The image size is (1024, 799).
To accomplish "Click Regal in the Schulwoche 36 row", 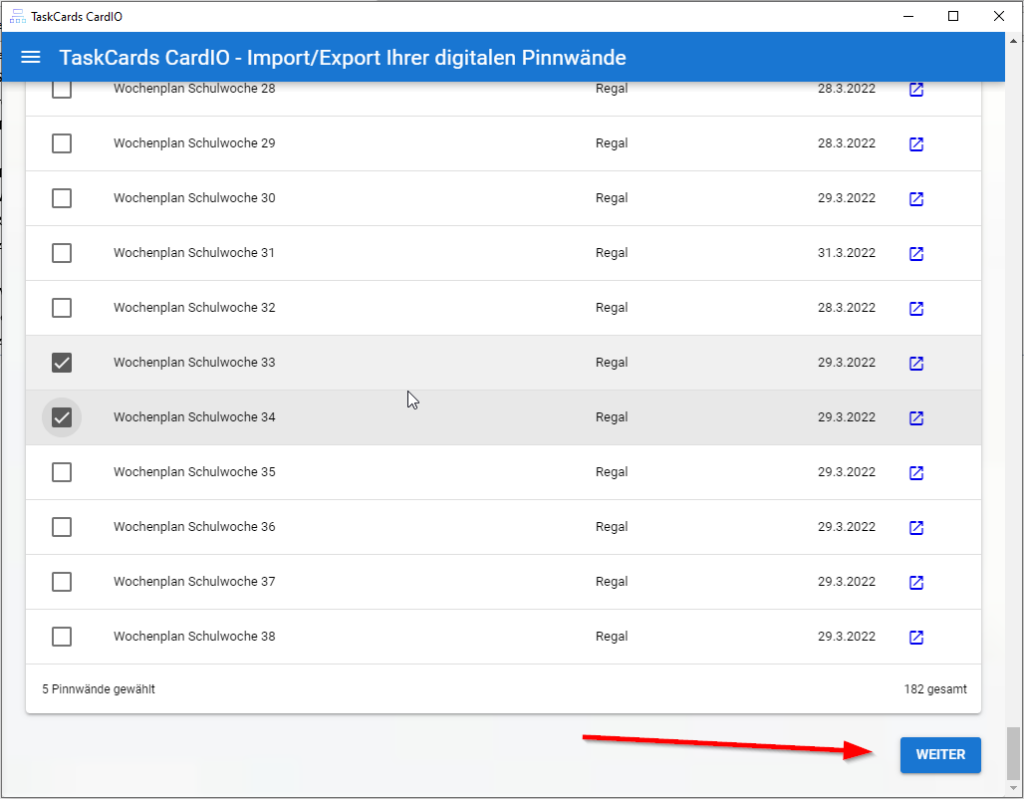I will [x=611, y=527].
